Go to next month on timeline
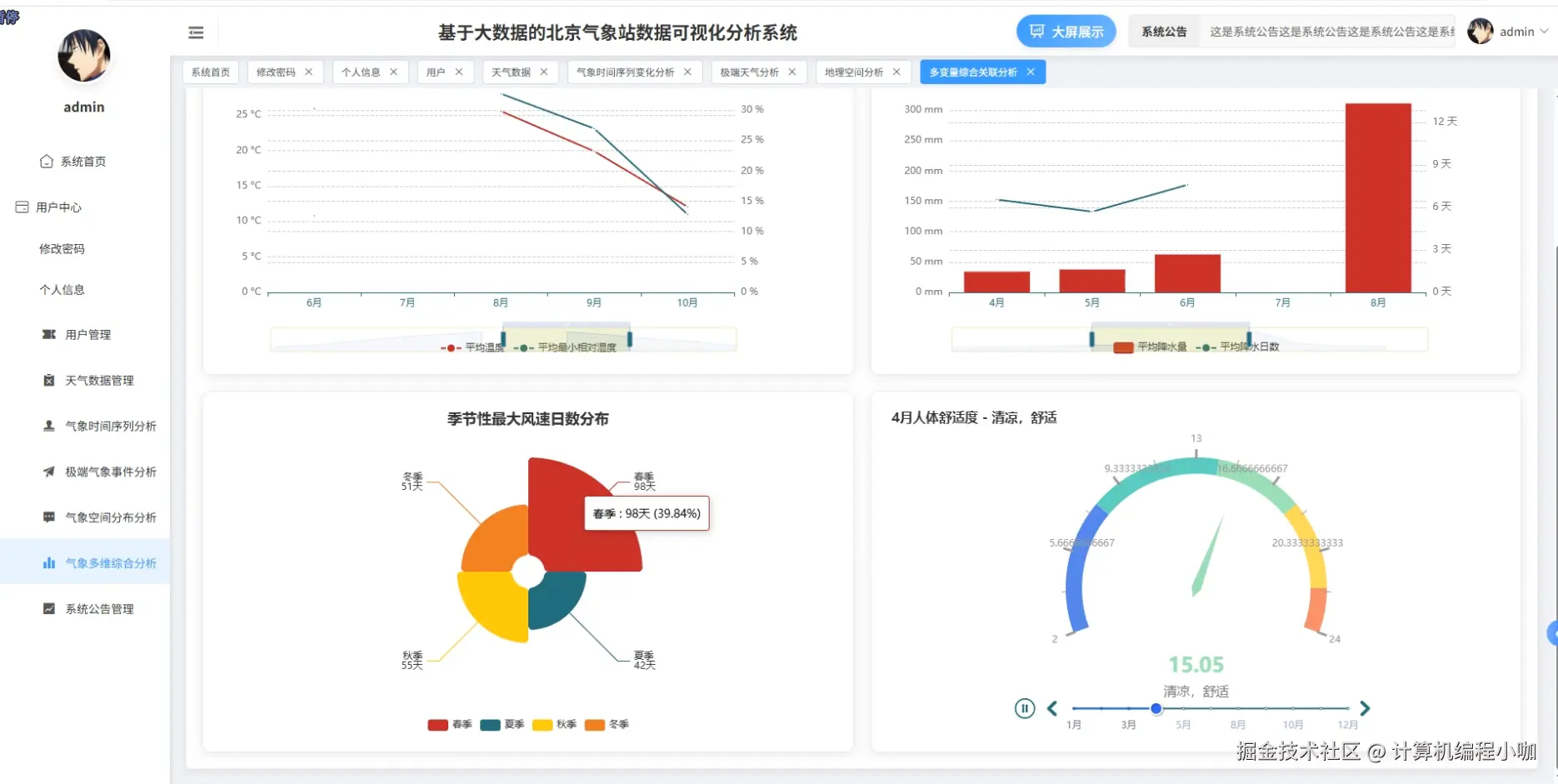The image size is (1558, 784). [x=1365, y=708]
